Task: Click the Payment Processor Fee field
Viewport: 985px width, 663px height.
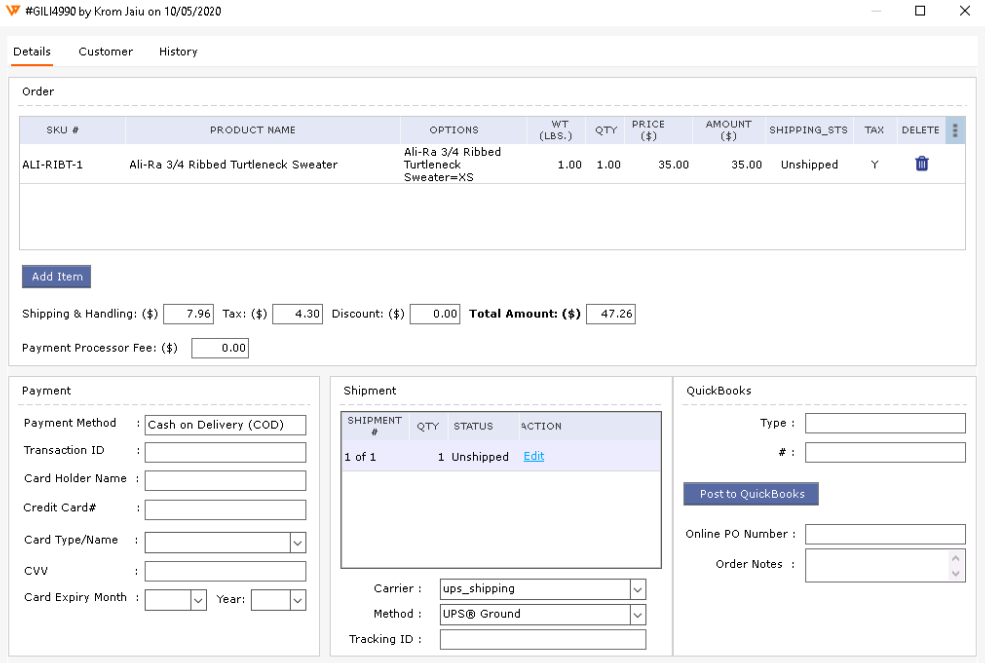Action: click(x=220, y=348)
